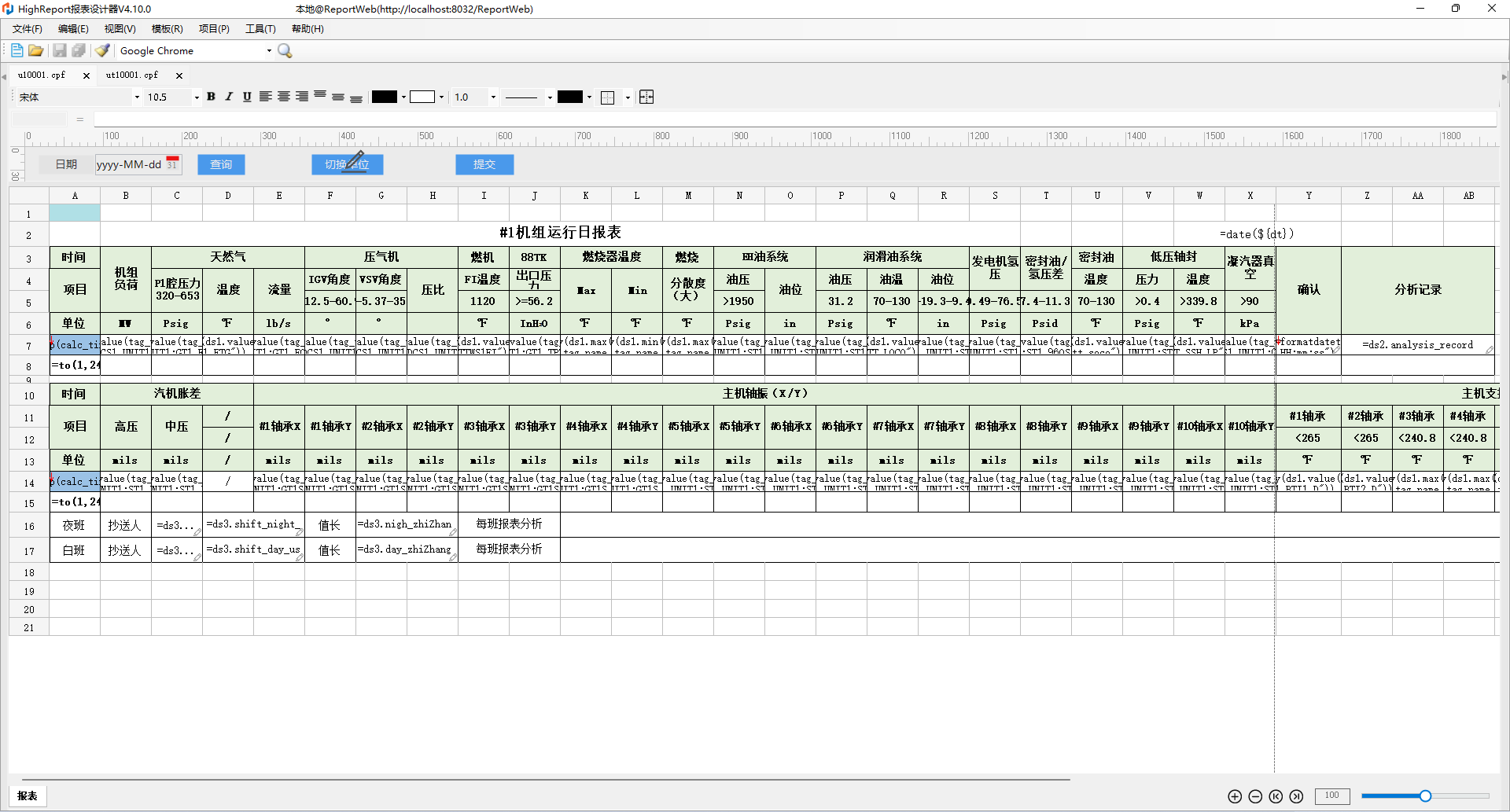Click the black font color swatch

(x=385, y=97)
